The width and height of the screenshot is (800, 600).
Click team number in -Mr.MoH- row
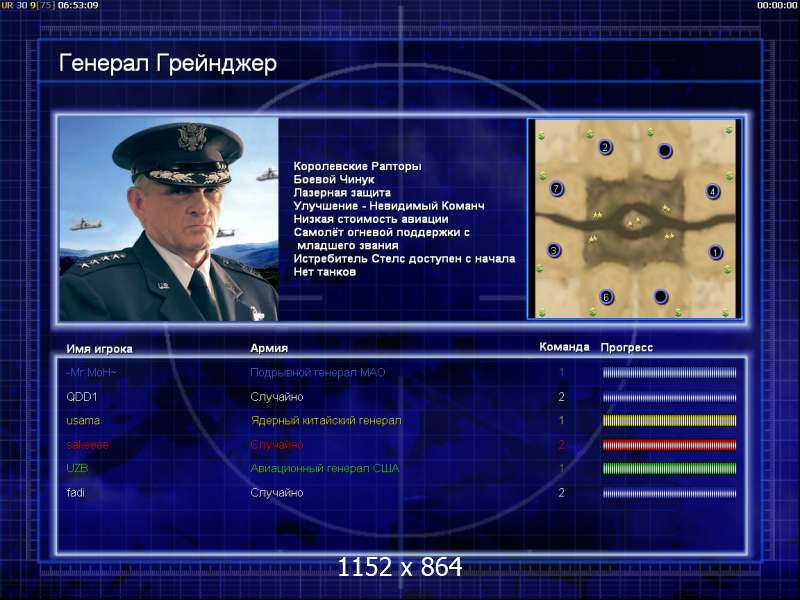(x=562, y=372)
